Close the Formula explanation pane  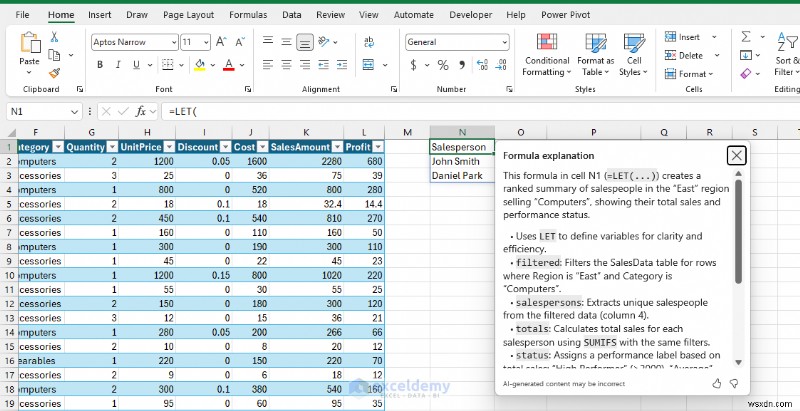coord(736,156)
